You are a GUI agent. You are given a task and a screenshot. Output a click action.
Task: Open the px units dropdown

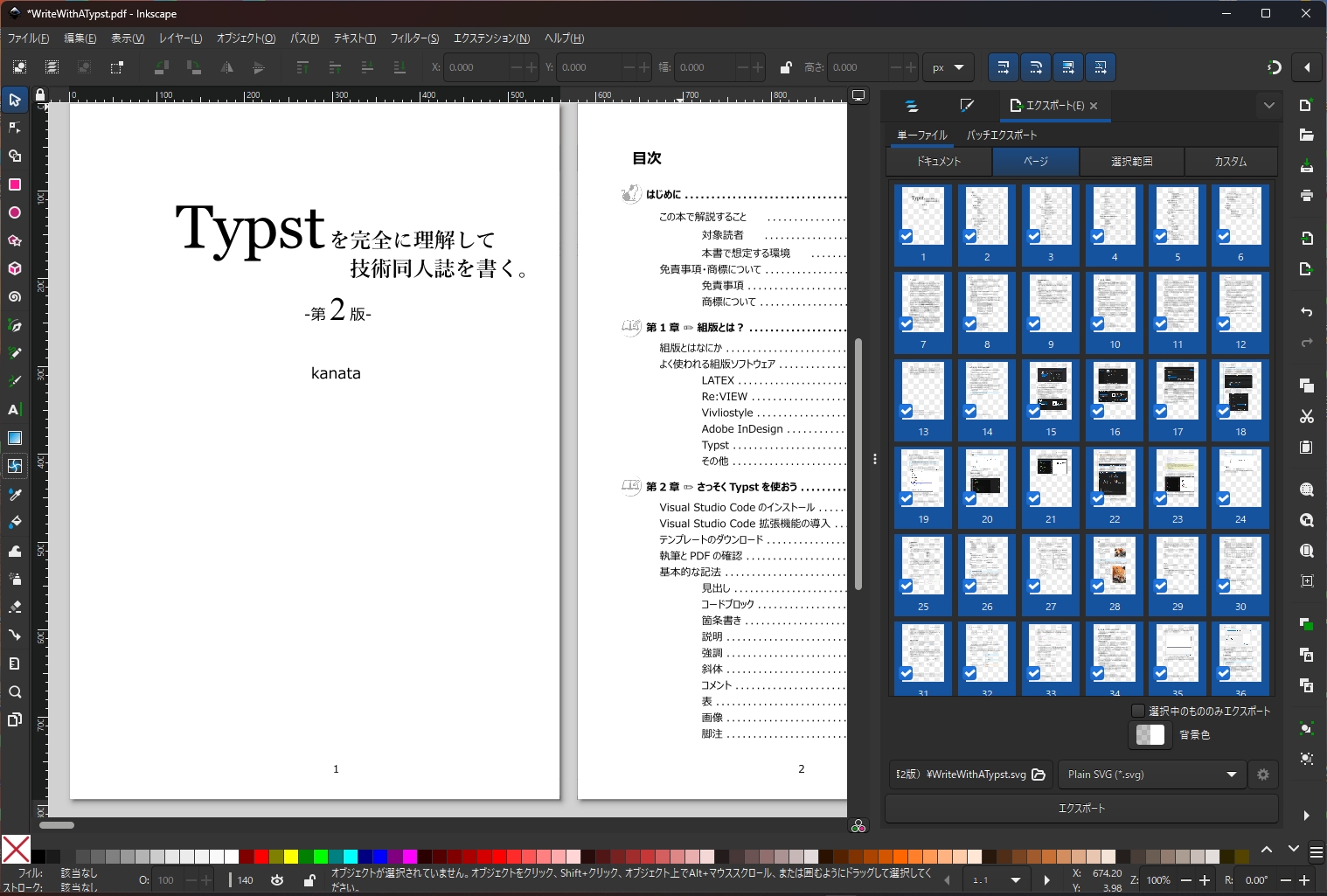tap(948, 67)
